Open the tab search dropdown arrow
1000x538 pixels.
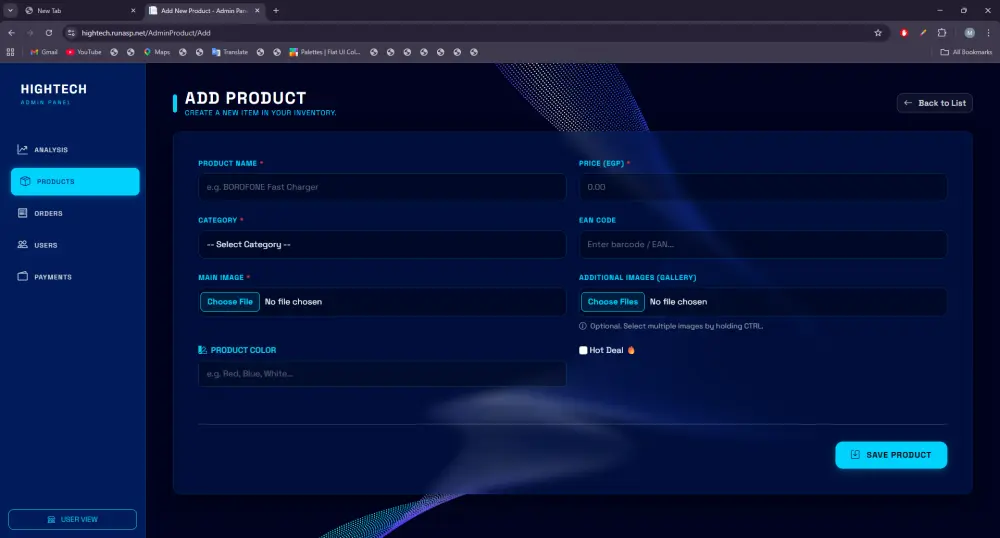(10, 10)
